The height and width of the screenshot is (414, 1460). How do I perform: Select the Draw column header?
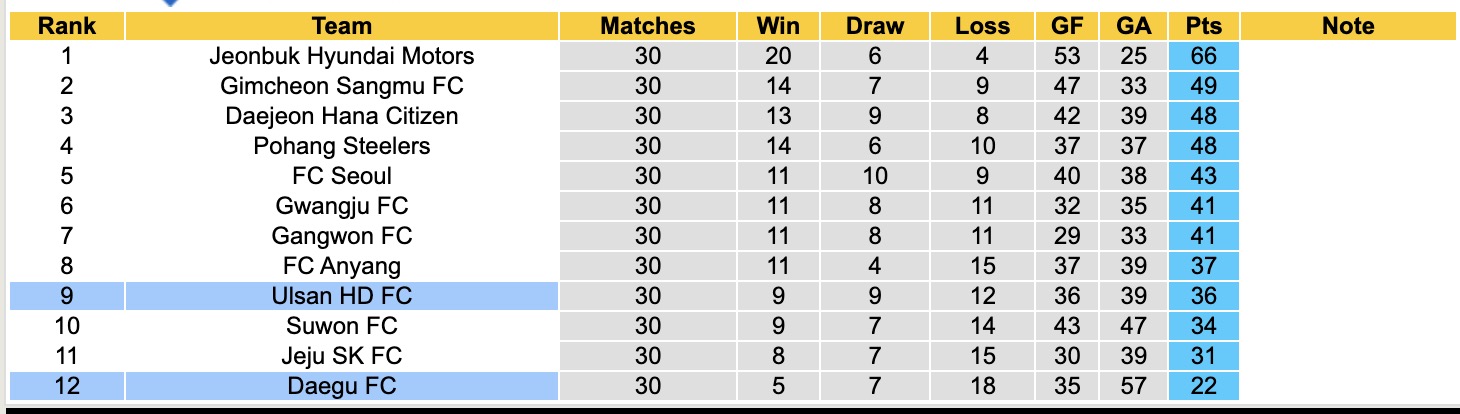(x=874, y=26)
